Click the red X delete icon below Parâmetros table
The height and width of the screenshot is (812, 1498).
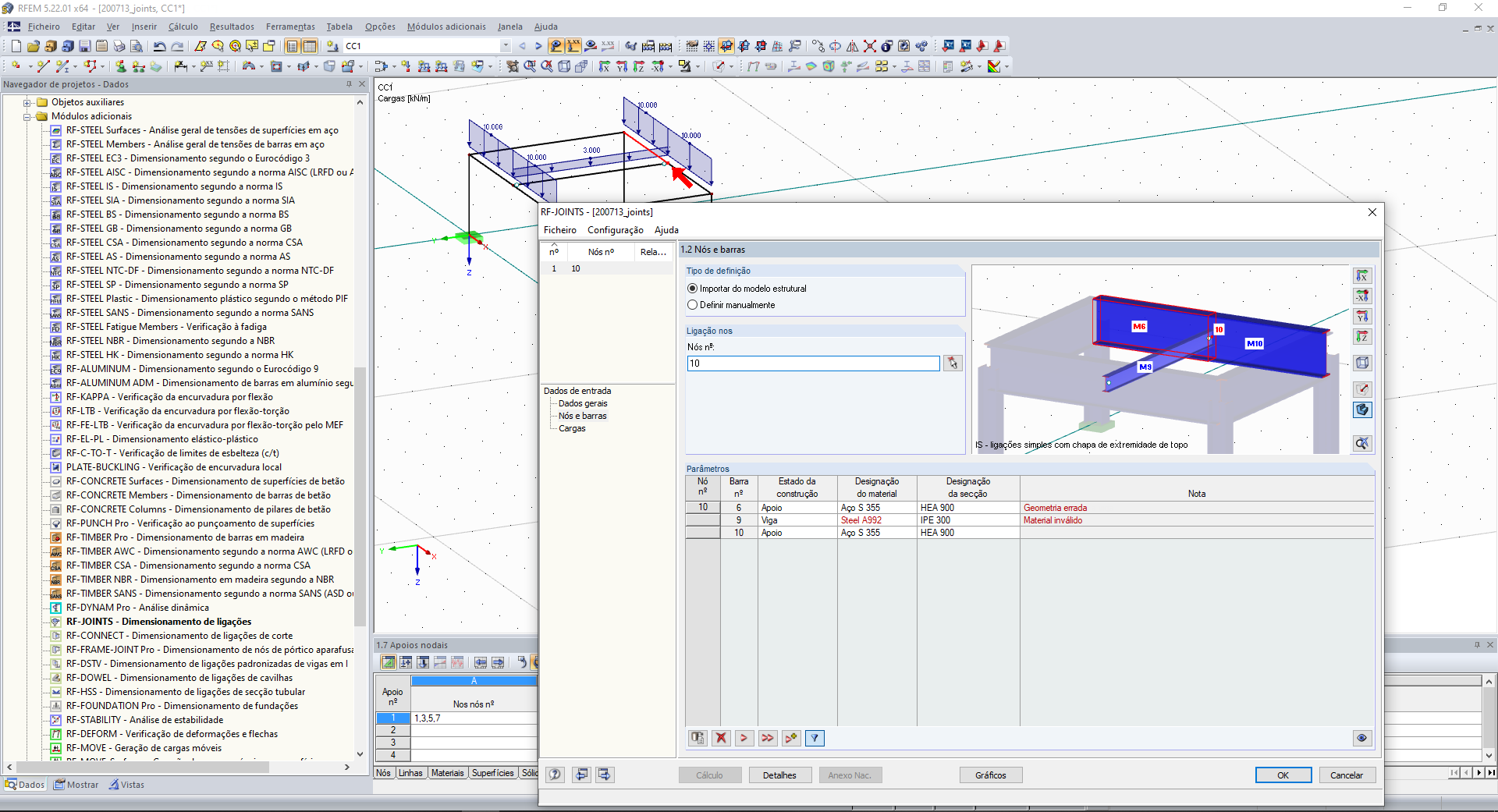(x=721, y=738)
